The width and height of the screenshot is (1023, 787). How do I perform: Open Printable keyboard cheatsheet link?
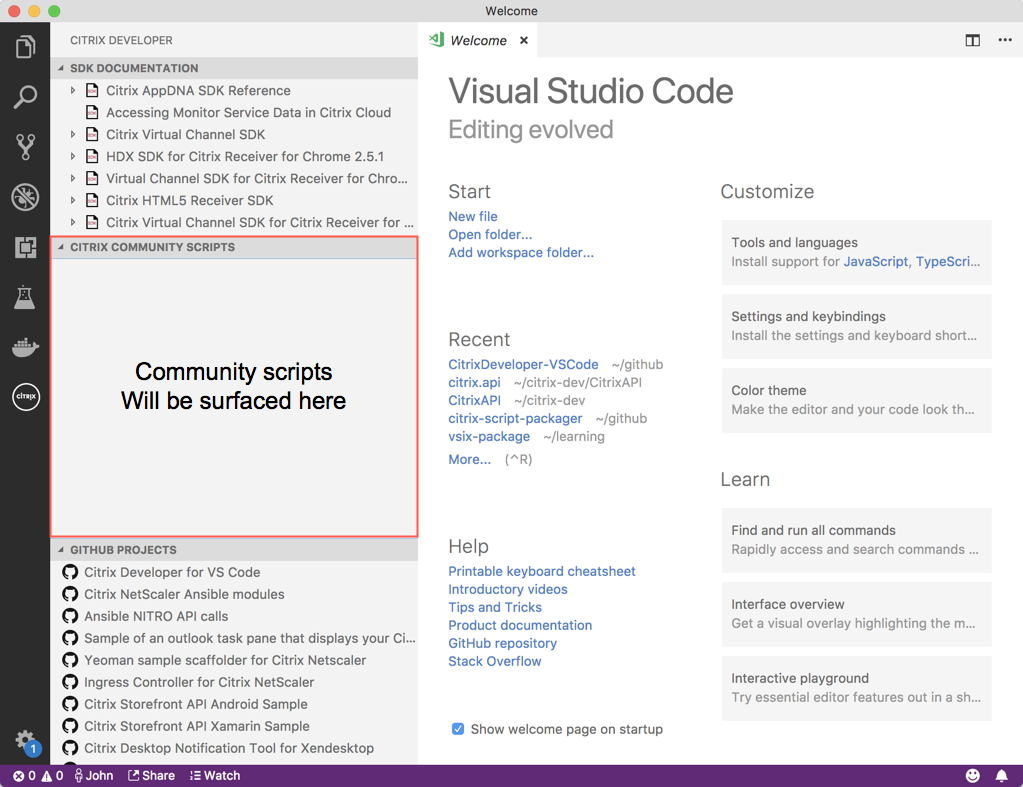point(541,571)
